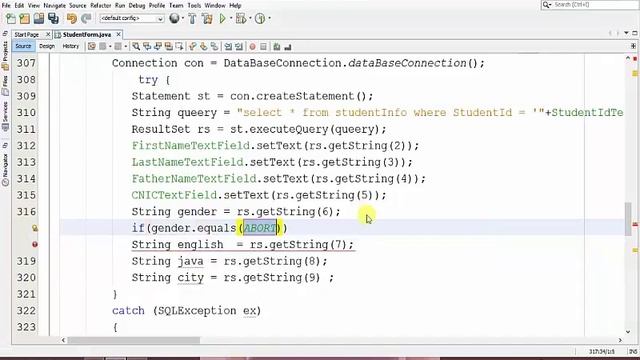This screenshot has width=640, height=360.
Task: Close the Start Page tab
Action: tap(48, 35)
